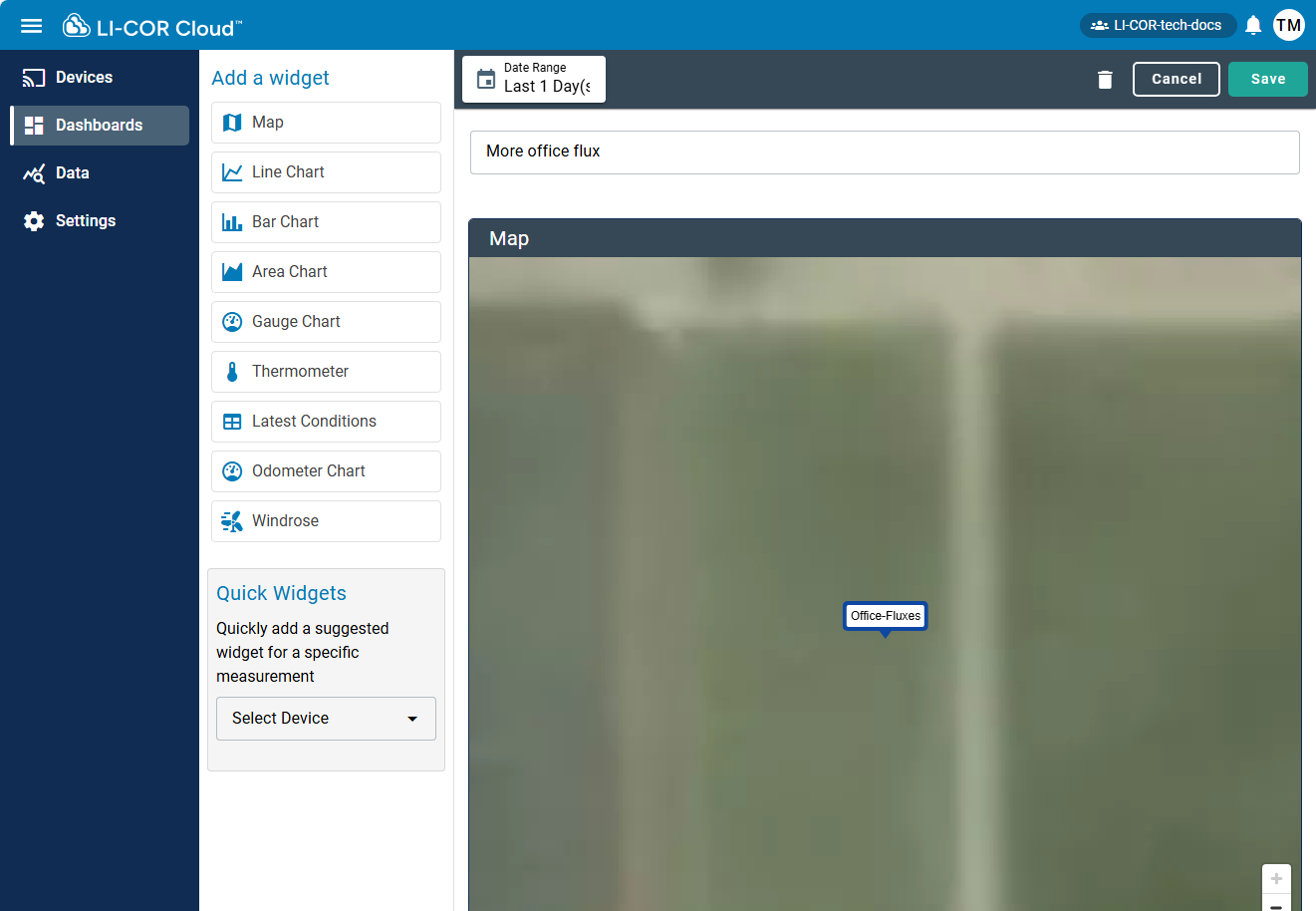Image resolution: width=1316 pixels, height=911 pixels.
Task: Click the Windrose icon
Action: [232, 521]
